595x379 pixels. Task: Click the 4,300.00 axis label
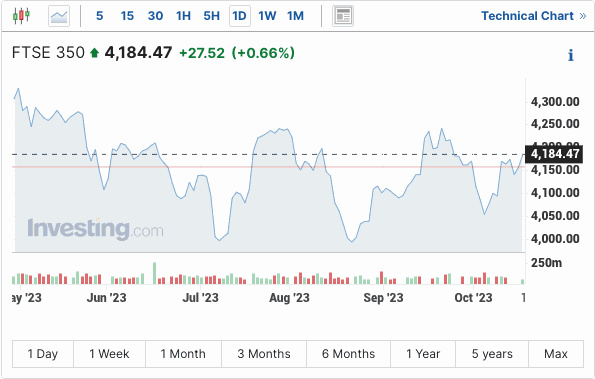[555, 102]
